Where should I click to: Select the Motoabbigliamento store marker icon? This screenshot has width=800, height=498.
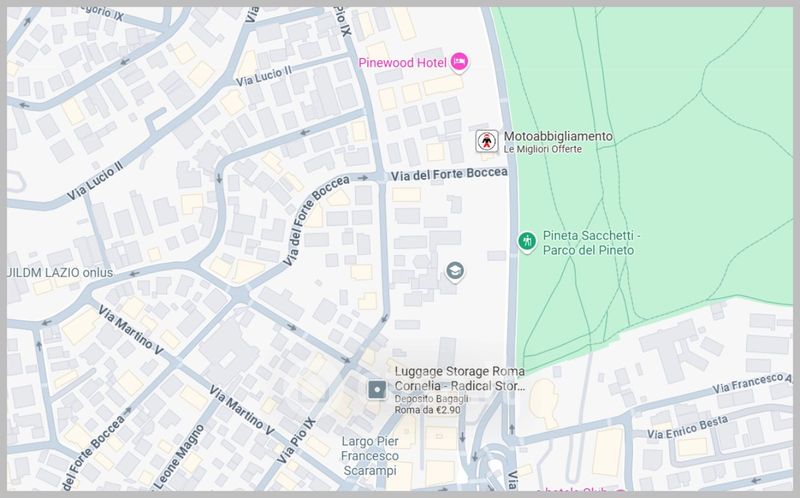486,142
